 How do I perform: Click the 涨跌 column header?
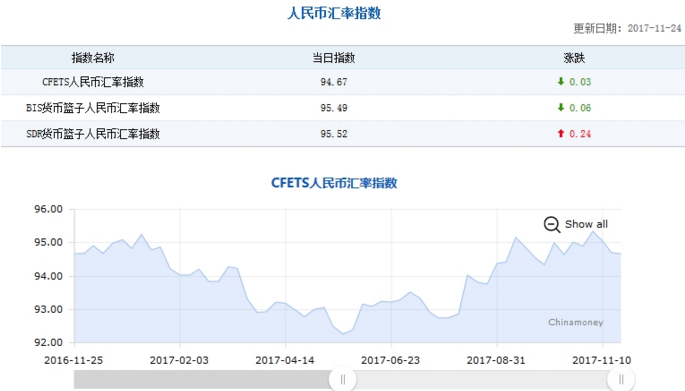(574, 58)
